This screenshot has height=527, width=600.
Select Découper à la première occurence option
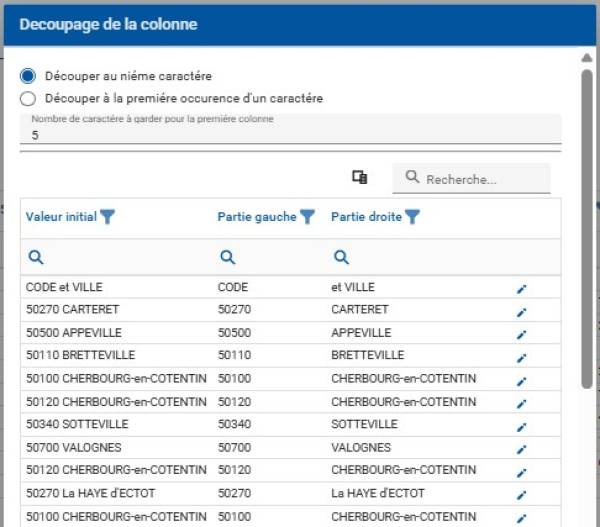[x=28, y=99]
